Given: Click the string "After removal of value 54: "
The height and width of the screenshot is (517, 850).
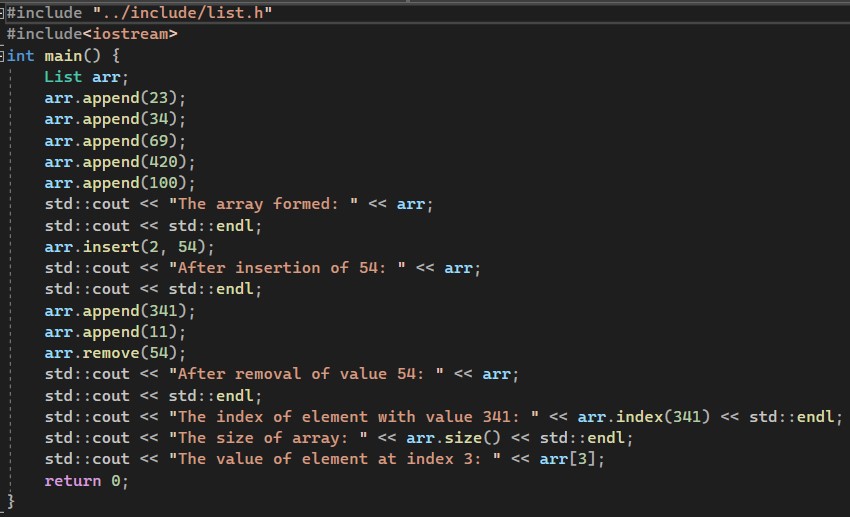Looking at the screenshot, I should pyautogui.click(x=306, y=374).
